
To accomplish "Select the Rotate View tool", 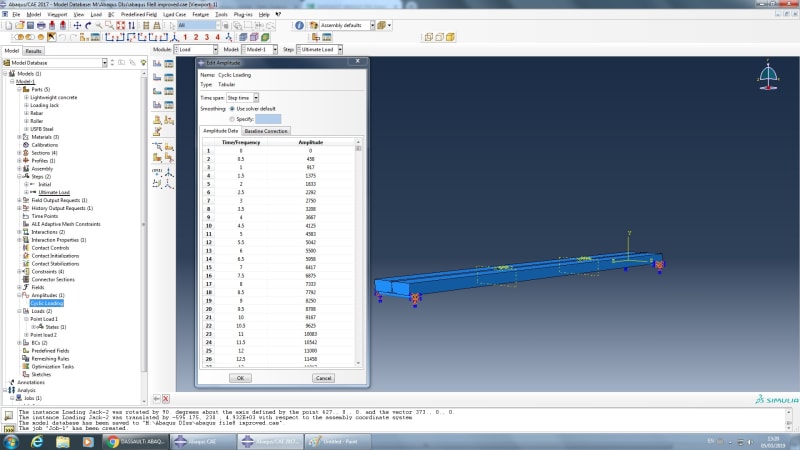I will [x=88, y=25].
